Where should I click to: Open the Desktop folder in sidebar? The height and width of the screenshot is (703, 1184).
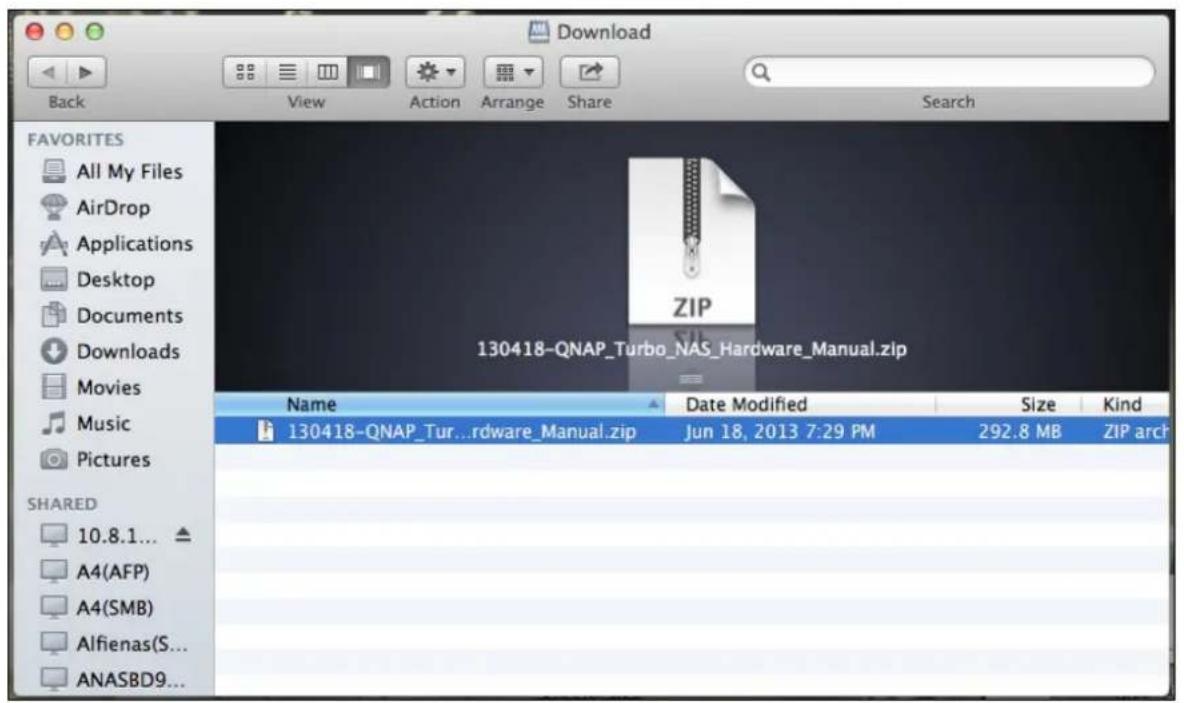point(98,279)
